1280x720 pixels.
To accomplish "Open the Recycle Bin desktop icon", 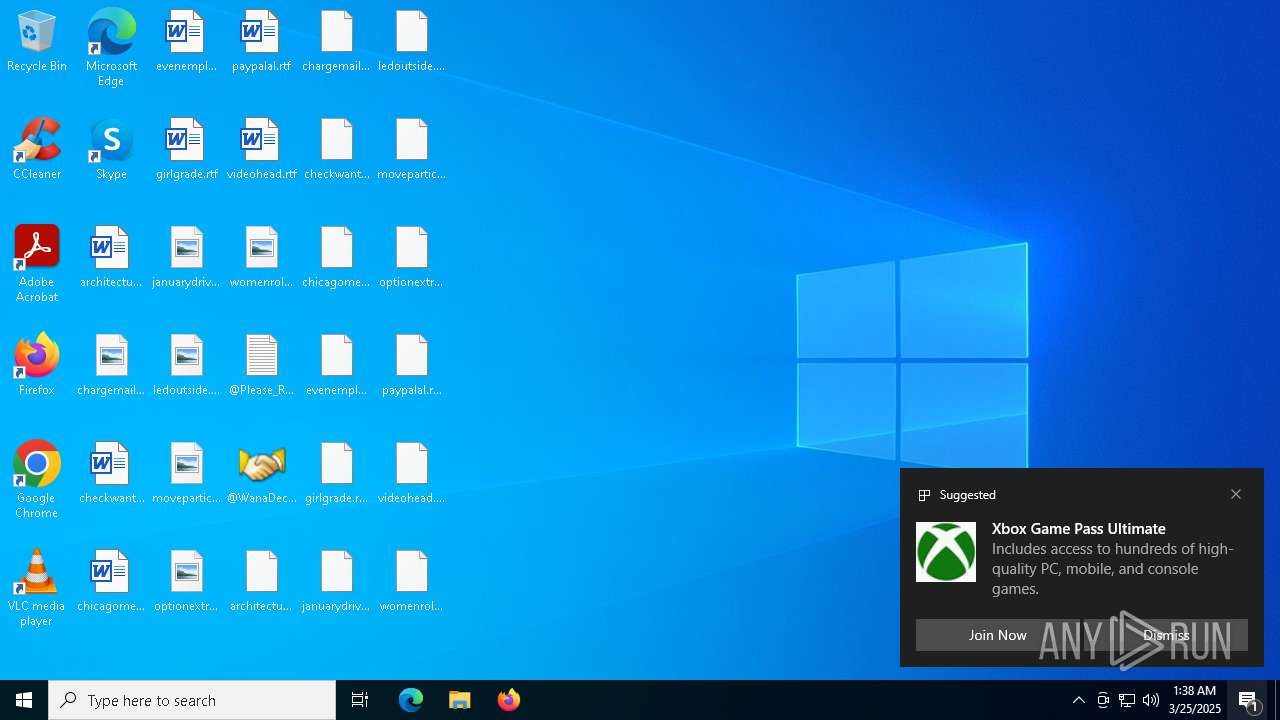I will [37, 42].
